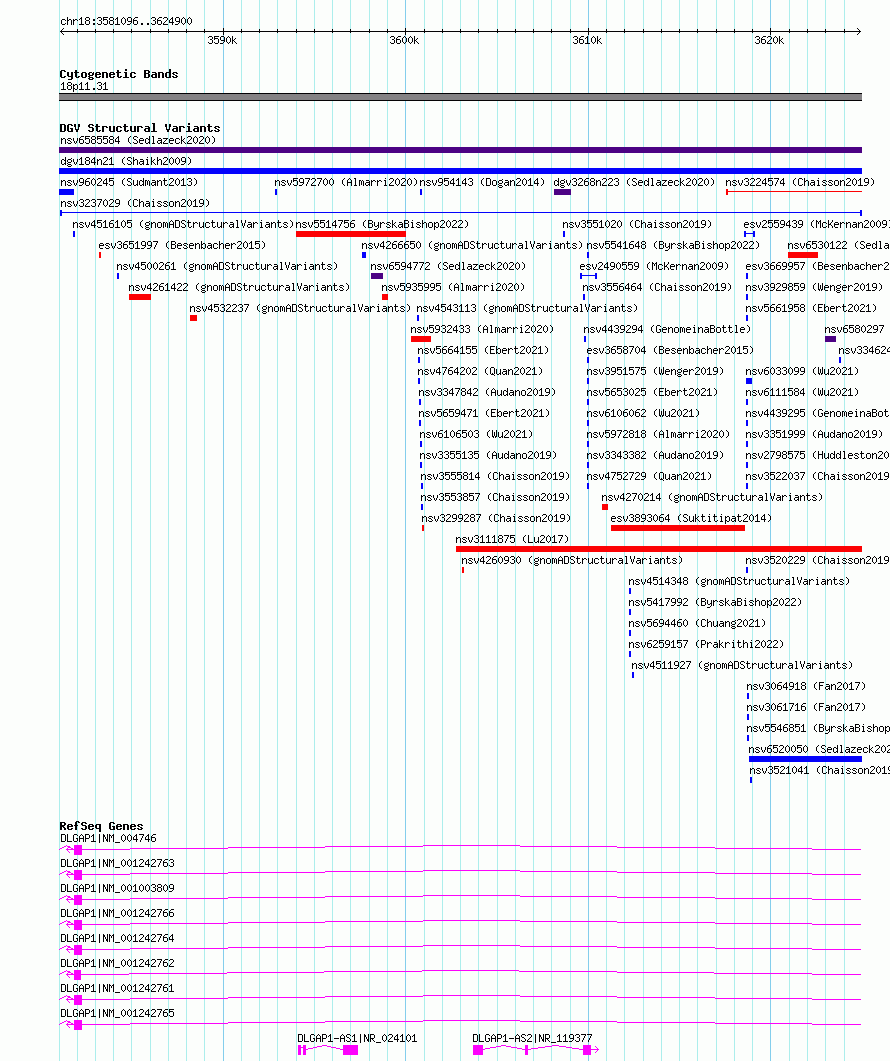This screenshot has height=1061, width=890.
Task: Open DLGAP1-AS2|NR_119377 gene label
Action: coord(532,1038)
